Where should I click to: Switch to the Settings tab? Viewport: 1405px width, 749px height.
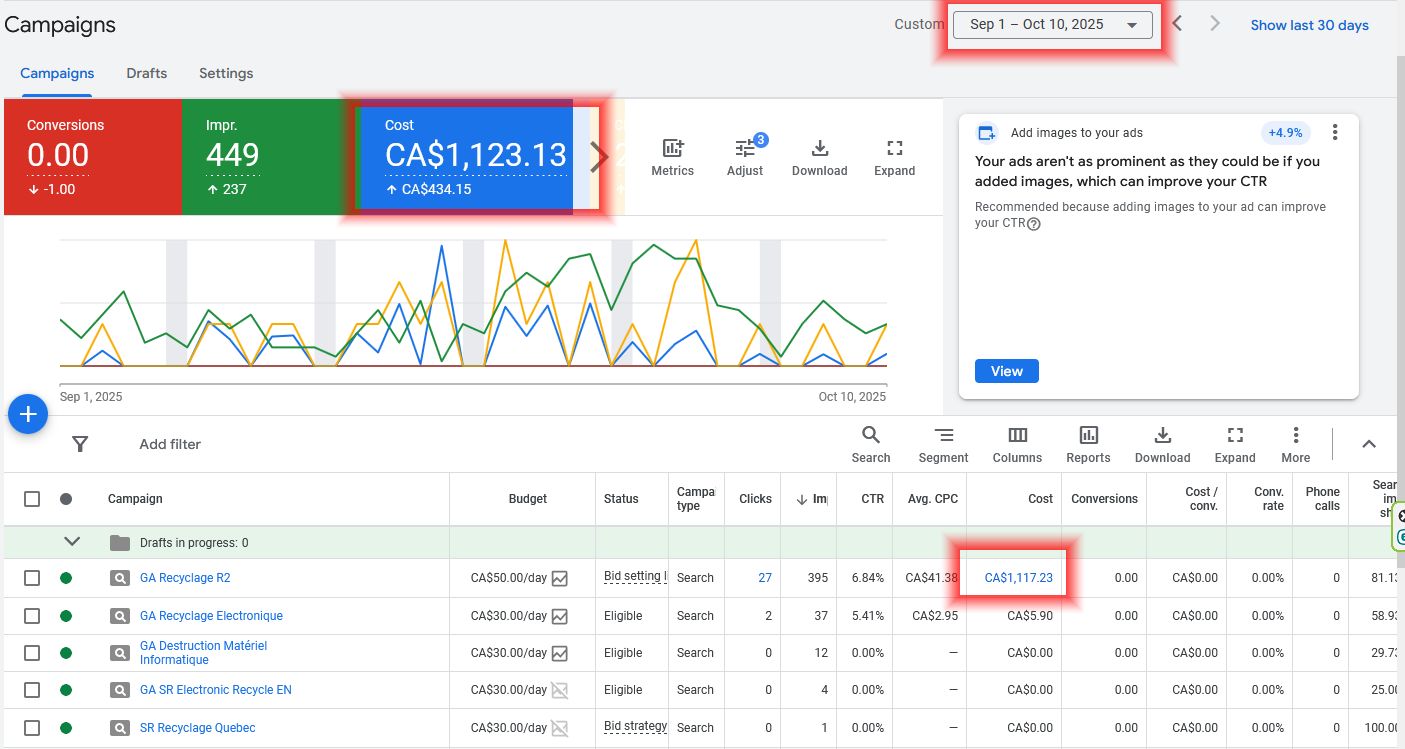tap(226, 73)
